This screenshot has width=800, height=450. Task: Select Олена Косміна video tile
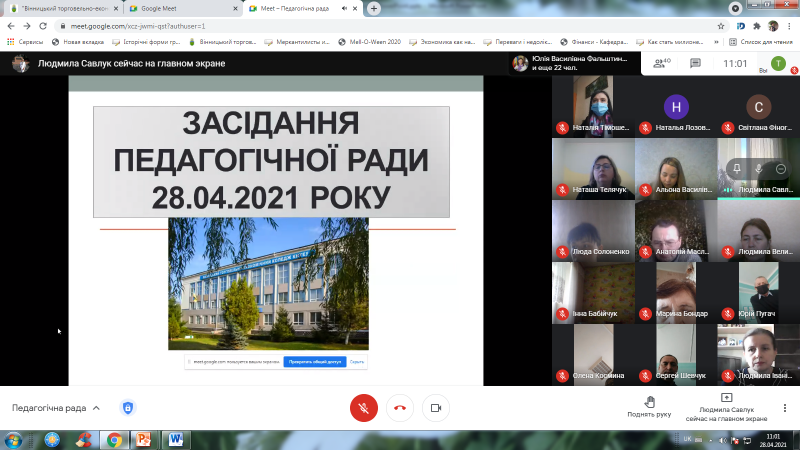click(x=593, y=355)
